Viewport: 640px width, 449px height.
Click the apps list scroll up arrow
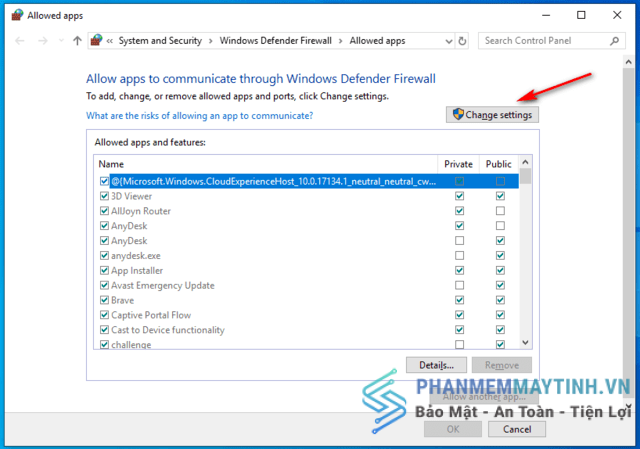tap(525, 162)
